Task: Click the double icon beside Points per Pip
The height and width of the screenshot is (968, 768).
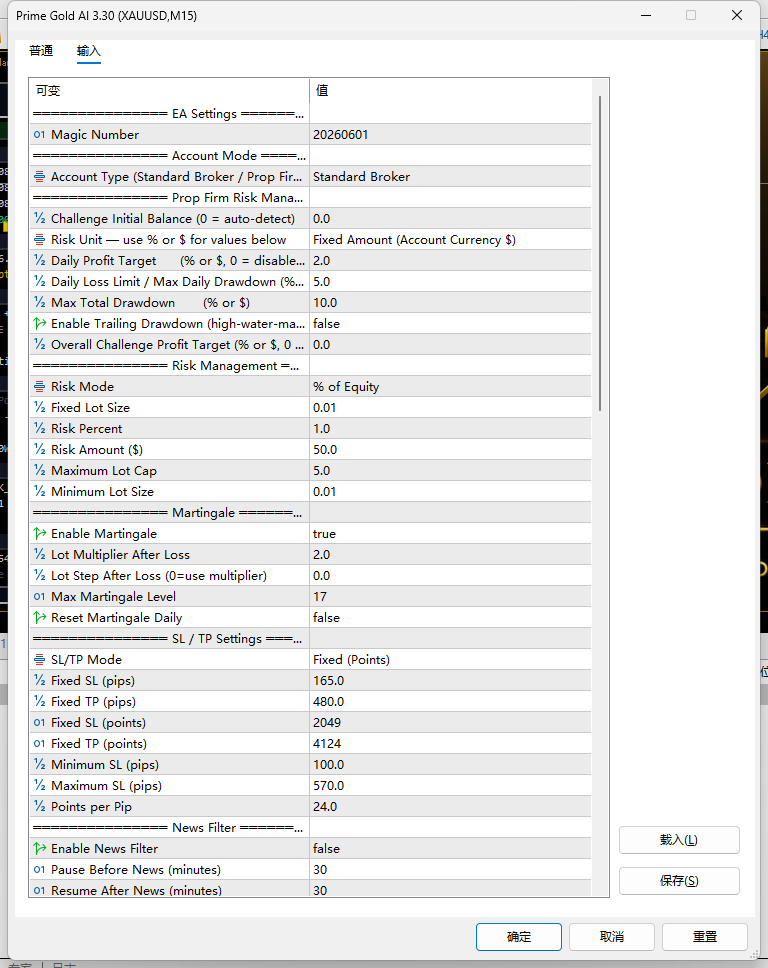Action: pos(40,806)
